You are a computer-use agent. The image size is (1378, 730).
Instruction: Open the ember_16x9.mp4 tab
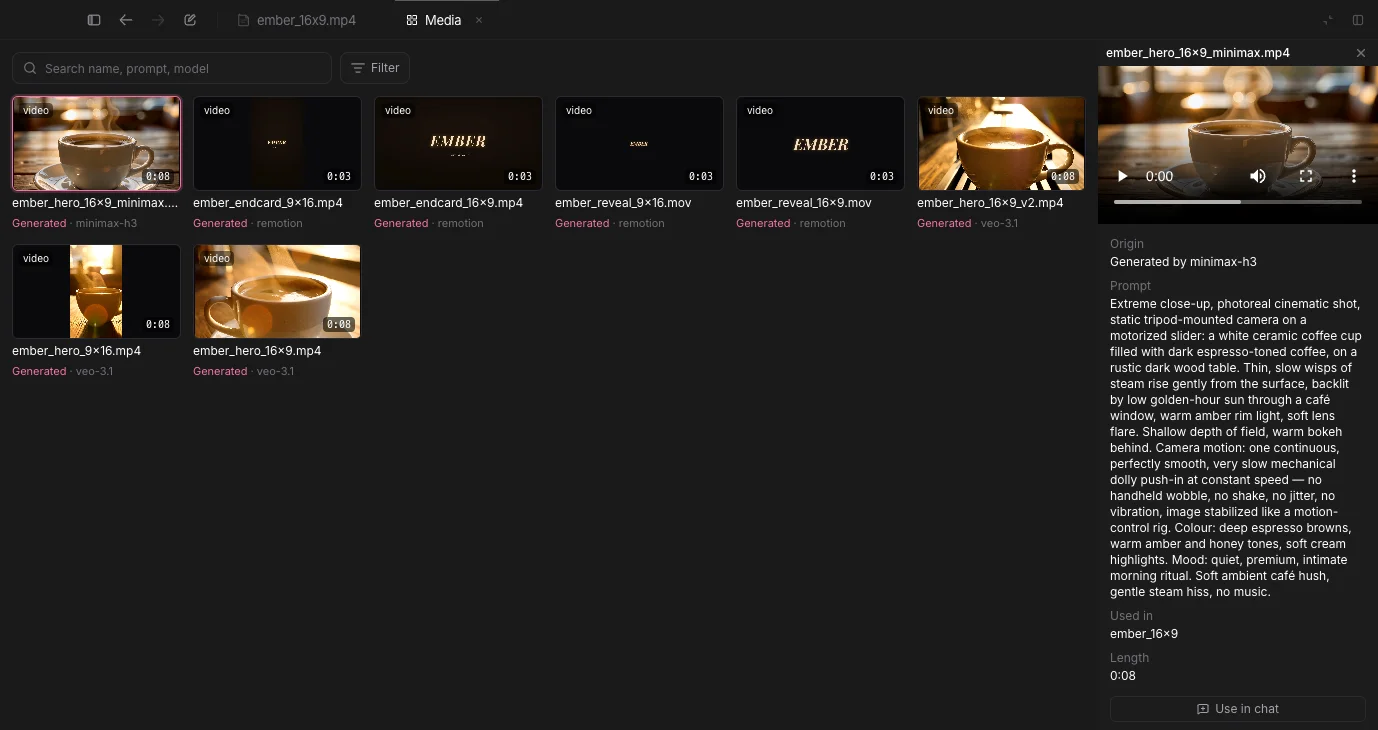coord(297,20)
